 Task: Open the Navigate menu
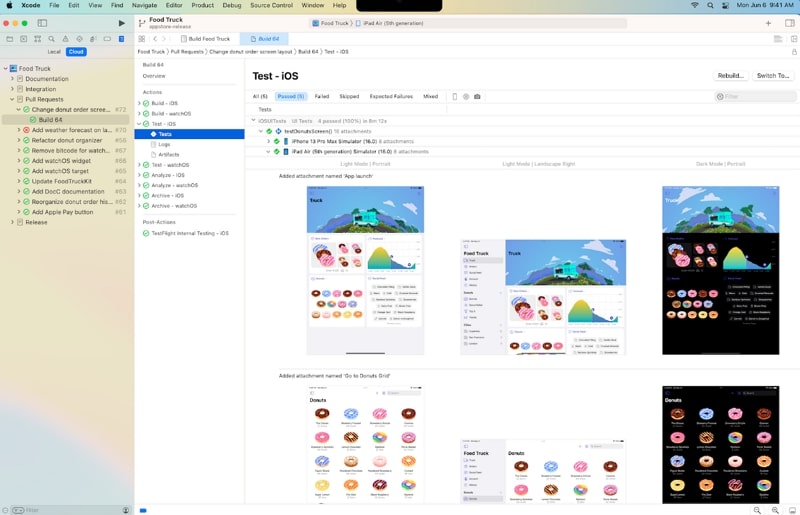tap(144, 5)
